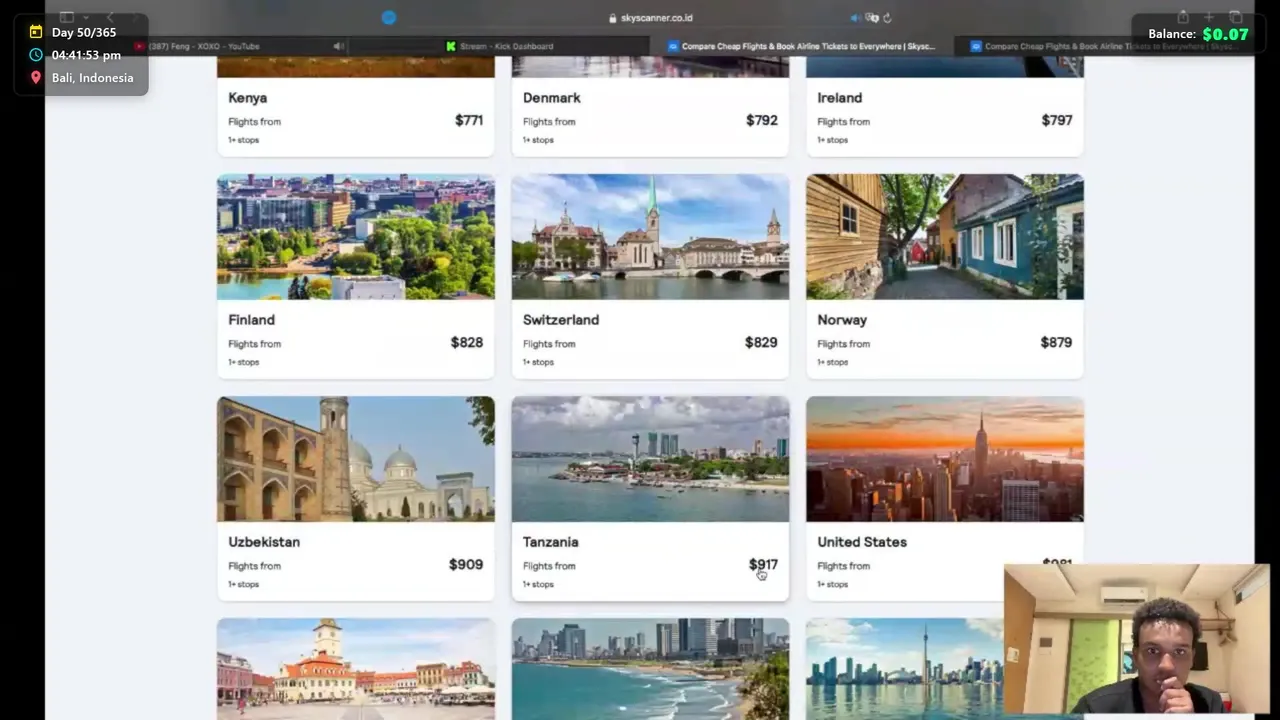
Task: Click the translate icon in address bar
Action: point(872,18)
